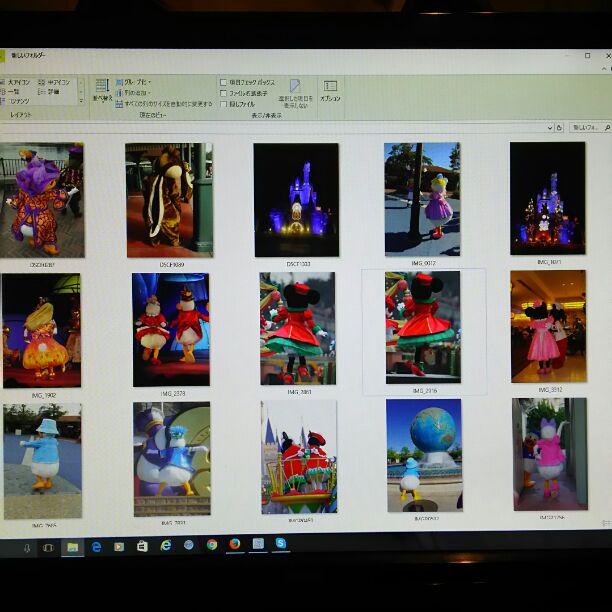Select the IMG_2861 Minnie red dress thumbnail

(297, 329)
